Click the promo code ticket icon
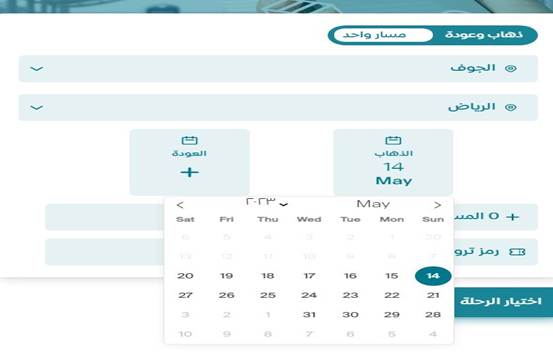 517,252
